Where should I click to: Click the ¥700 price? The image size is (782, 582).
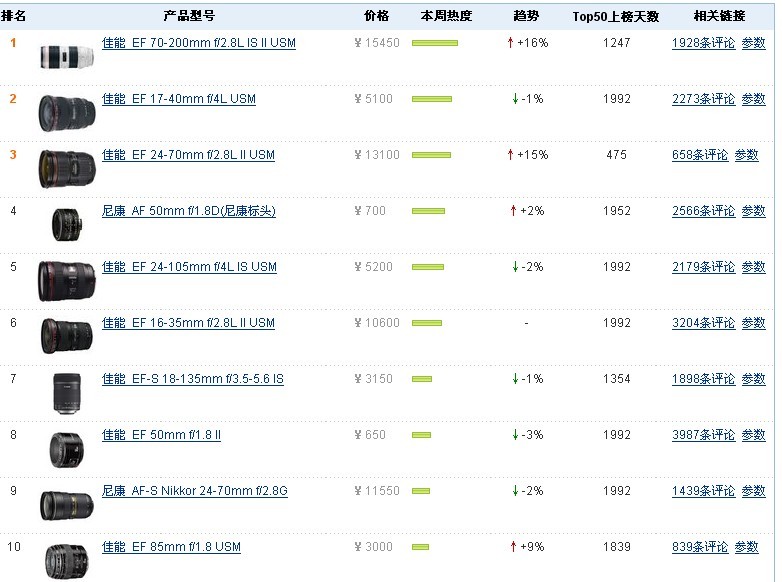pos(370,211)
